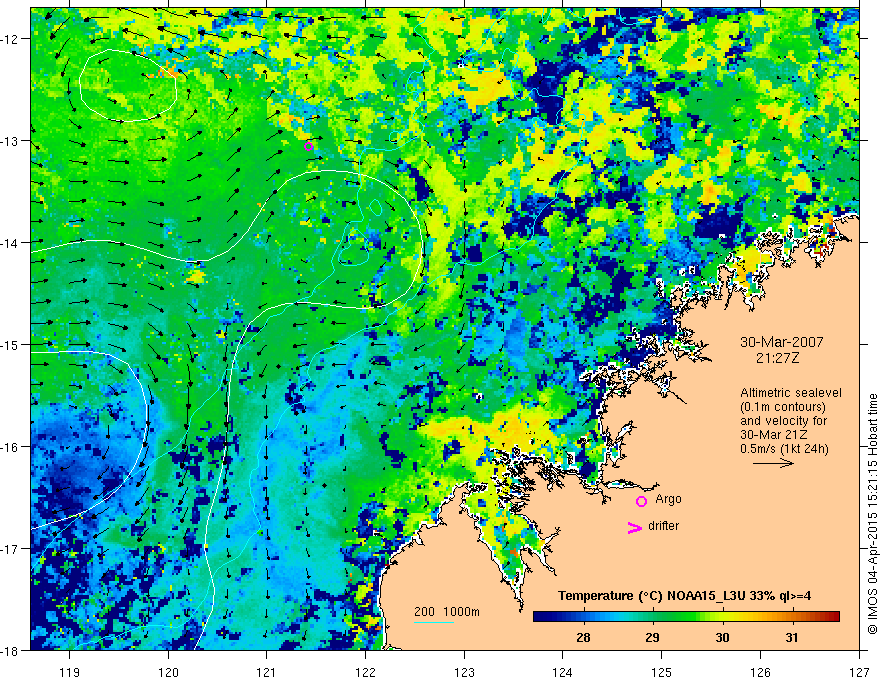Click the '-16' latitude axis label
This screenshot has height=680, width=880.
click(10, 447)
